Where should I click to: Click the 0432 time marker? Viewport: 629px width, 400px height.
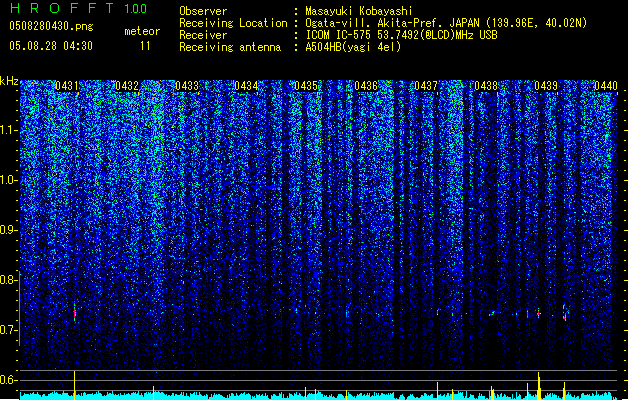127,86
